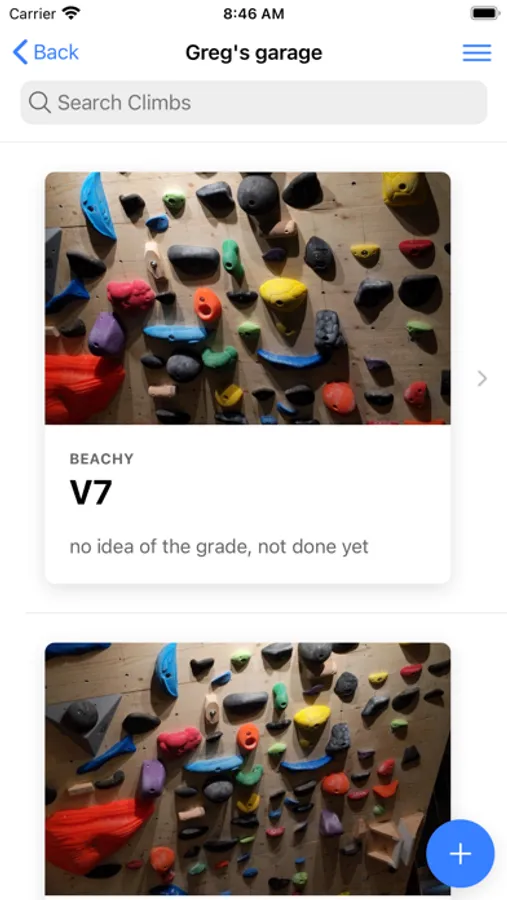Tap the 'no idea of the grade' note
Screen dimensions: 507x900
219,546
